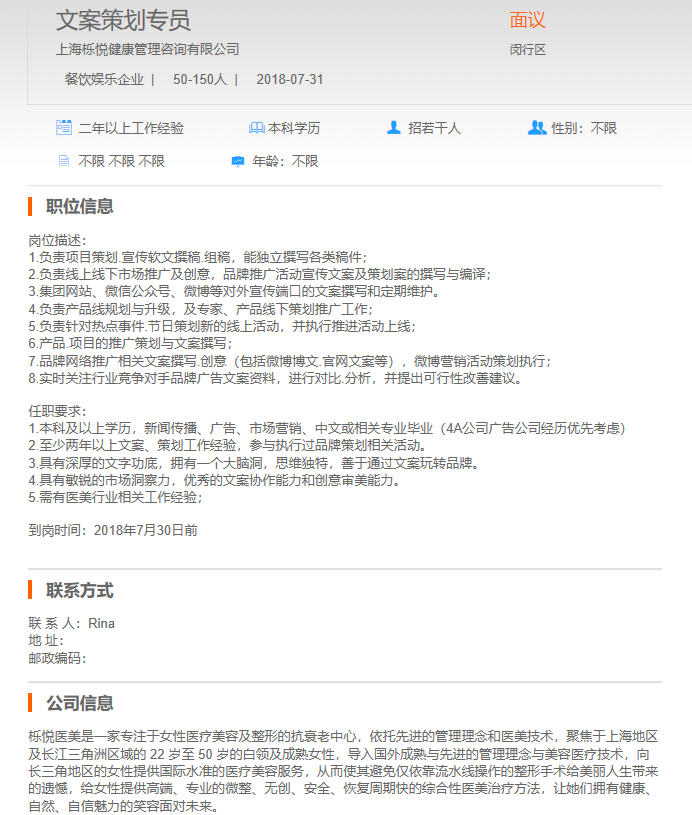Jump to the 联系方式 section heading
Viewport: 692px width, 815px height.
[x=80, y=590]
